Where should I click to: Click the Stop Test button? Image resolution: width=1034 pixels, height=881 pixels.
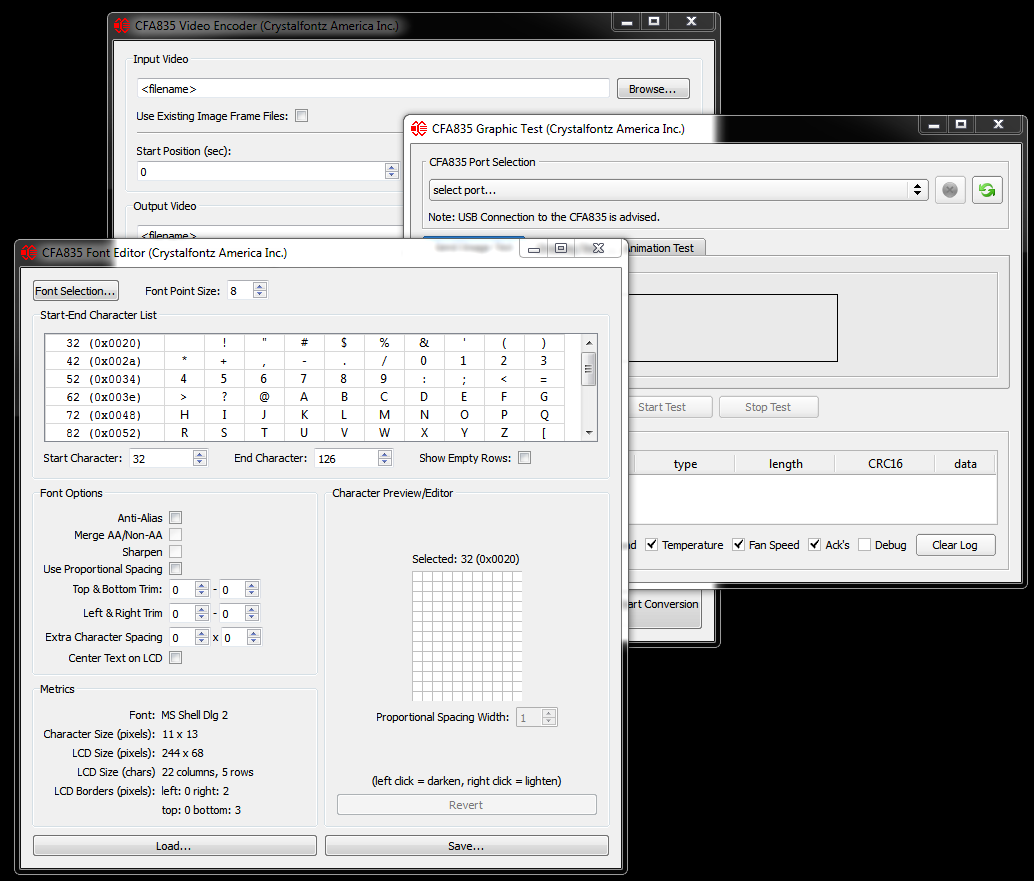point(768,407)
